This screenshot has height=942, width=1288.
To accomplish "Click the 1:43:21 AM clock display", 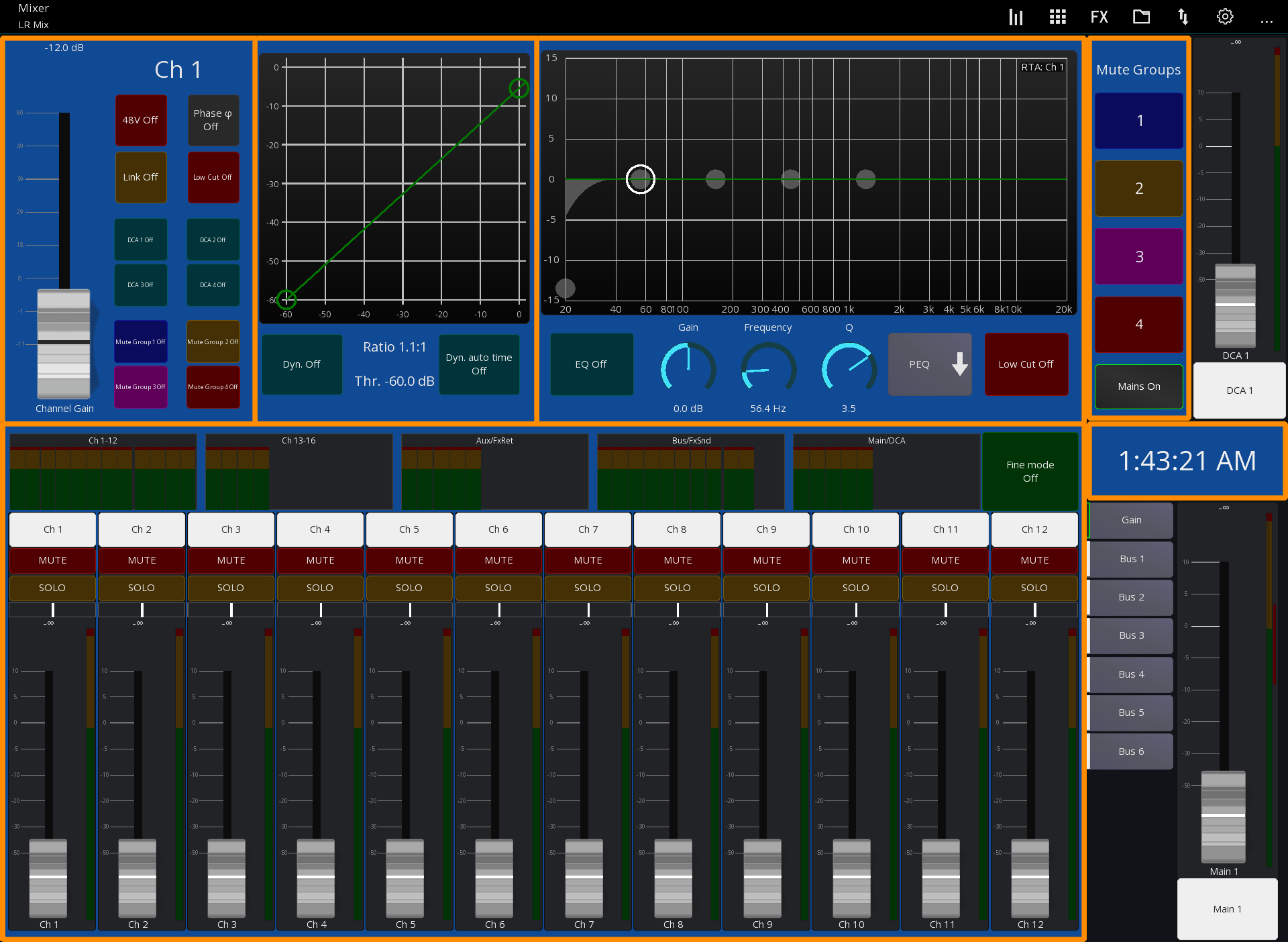I will click(1186, 461).
